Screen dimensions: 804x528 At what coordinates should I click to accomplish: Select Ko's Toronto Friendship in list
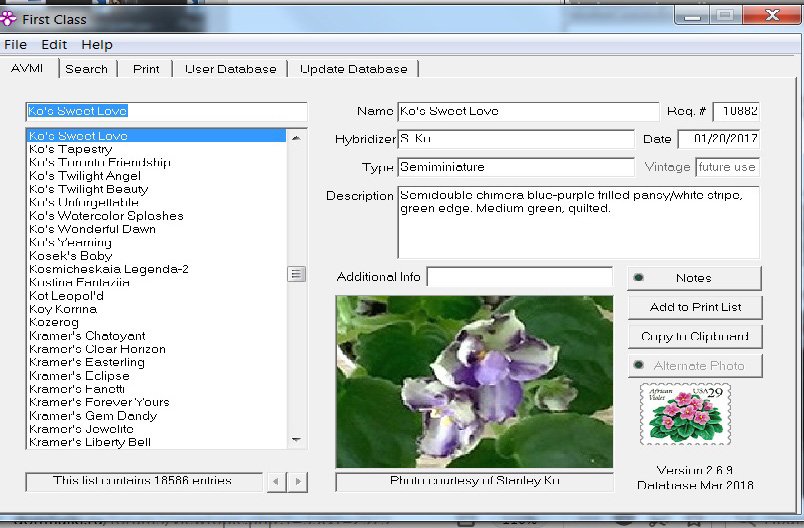click(x=156, y=163)
